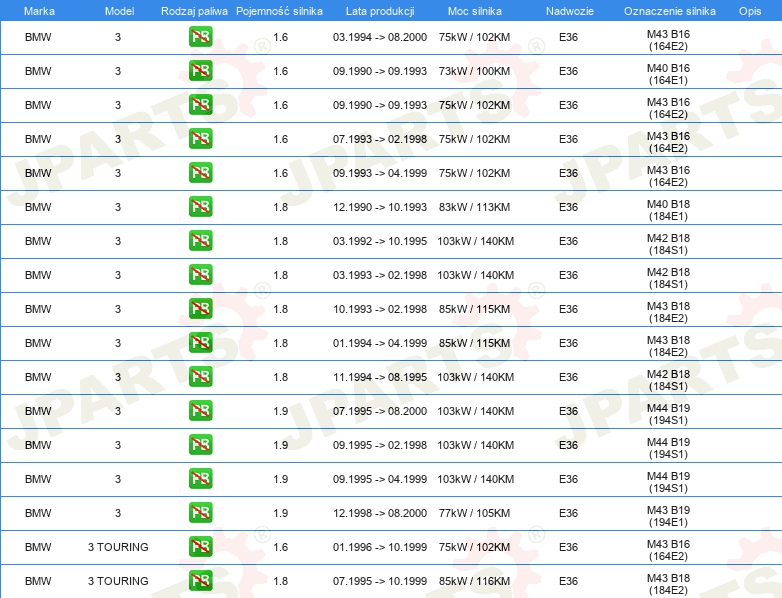Select the date range 12.1998 -> 08.2000
The height and width of the screenshot is (598, 782).
(x=380, y=513)
